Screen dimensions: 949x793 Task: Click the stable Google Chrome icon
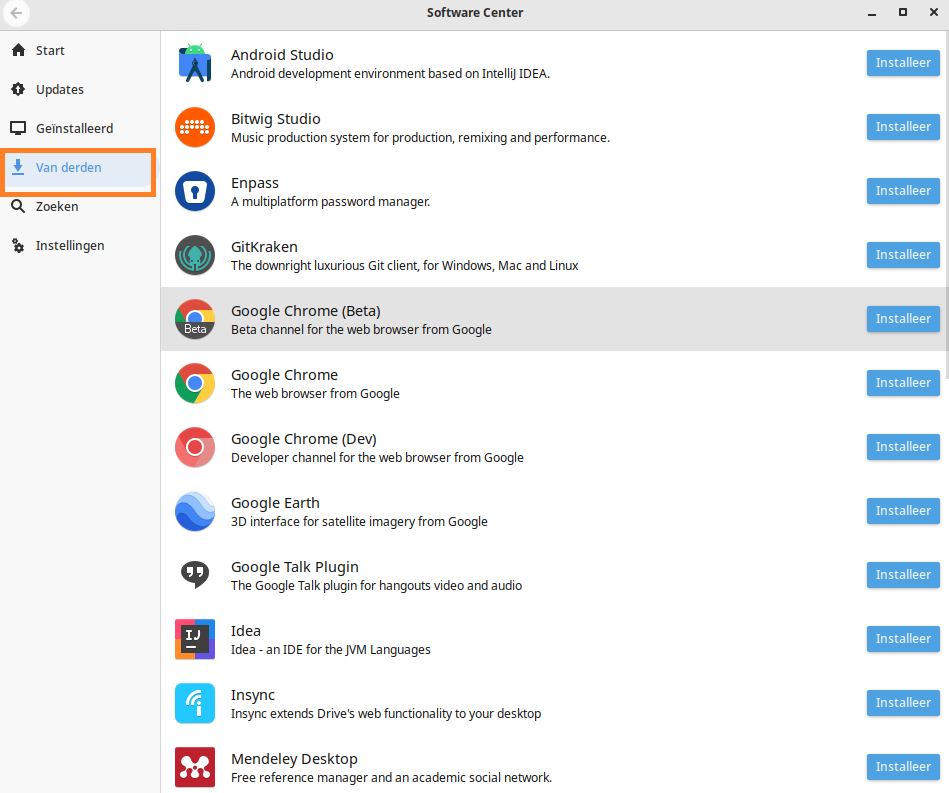tap(195, 383)
